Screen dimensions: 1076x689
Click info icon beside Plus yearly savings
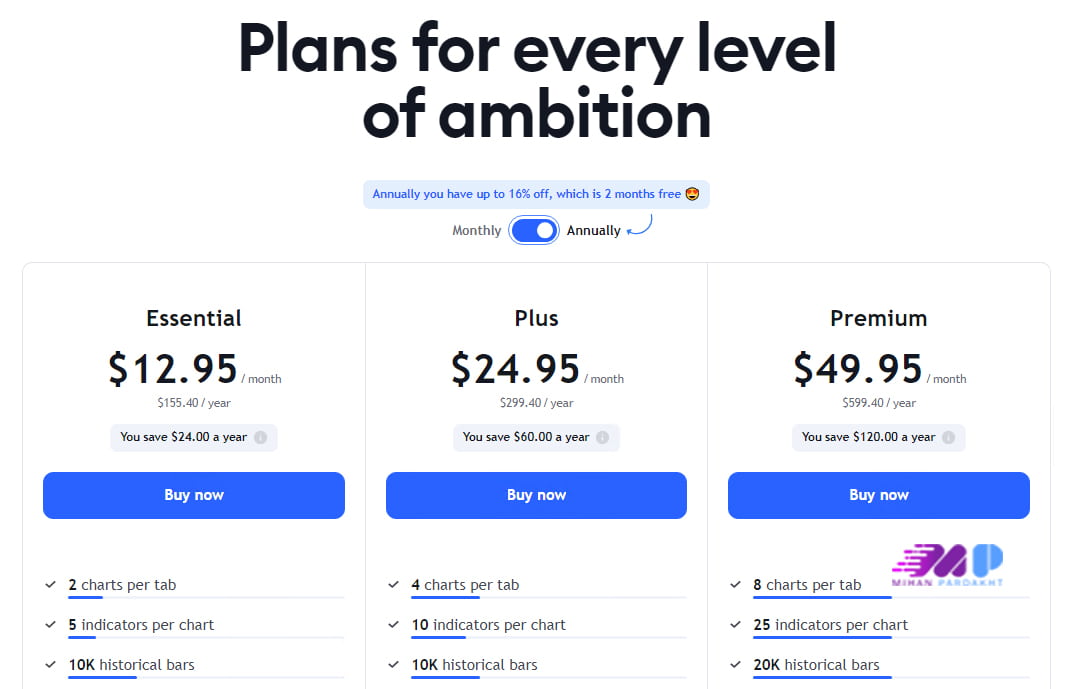602,437
